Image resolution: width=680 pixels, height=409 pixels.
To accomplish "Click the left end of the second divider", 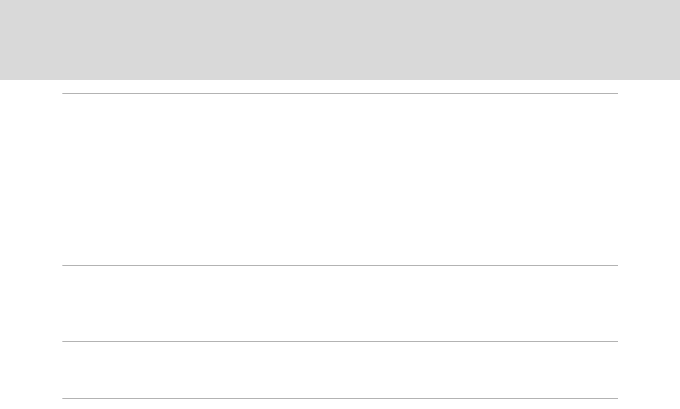I will coord(64,265).
